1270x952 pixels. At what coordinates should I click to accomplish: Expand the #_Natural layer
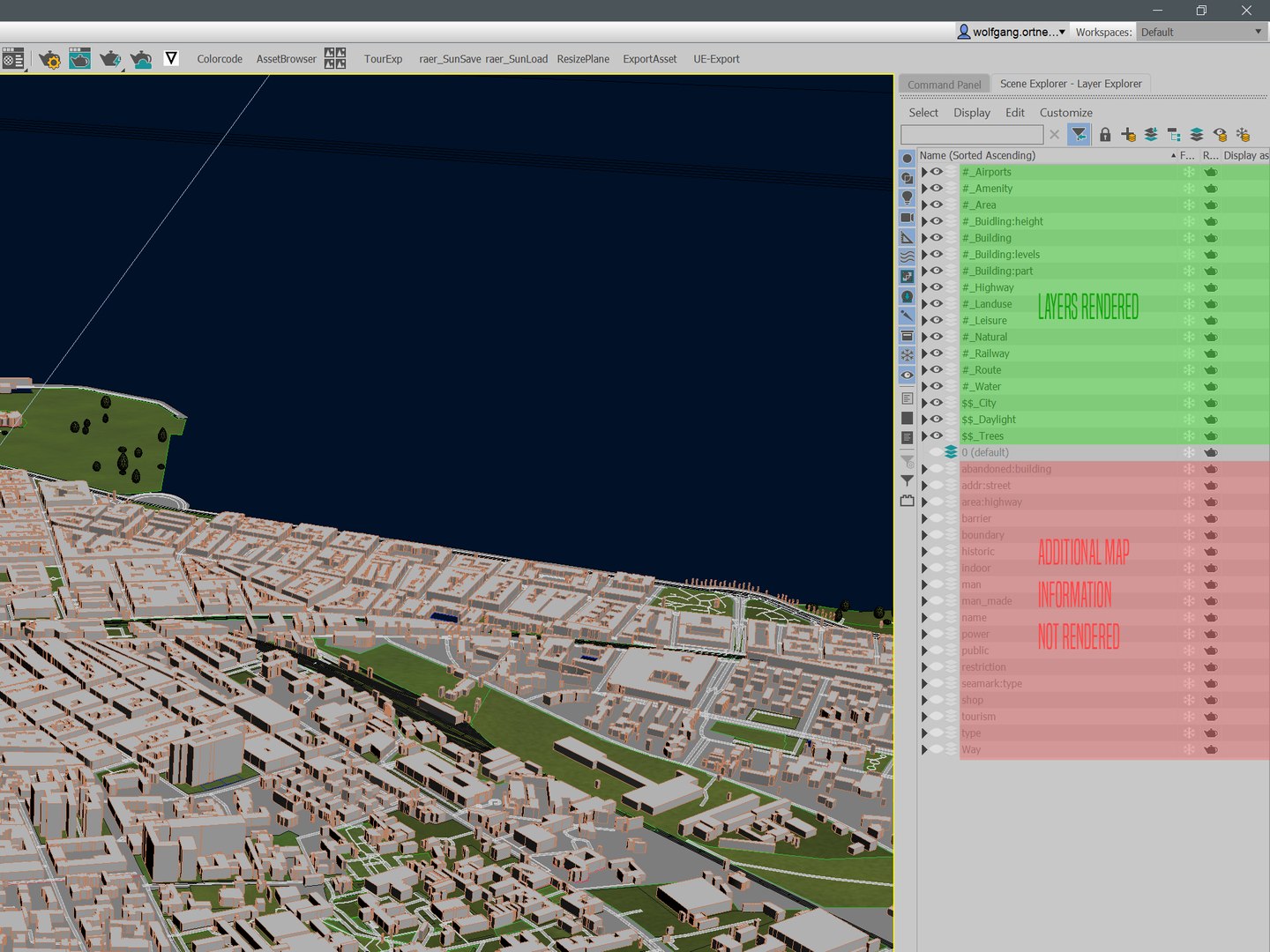click(924, 337)
